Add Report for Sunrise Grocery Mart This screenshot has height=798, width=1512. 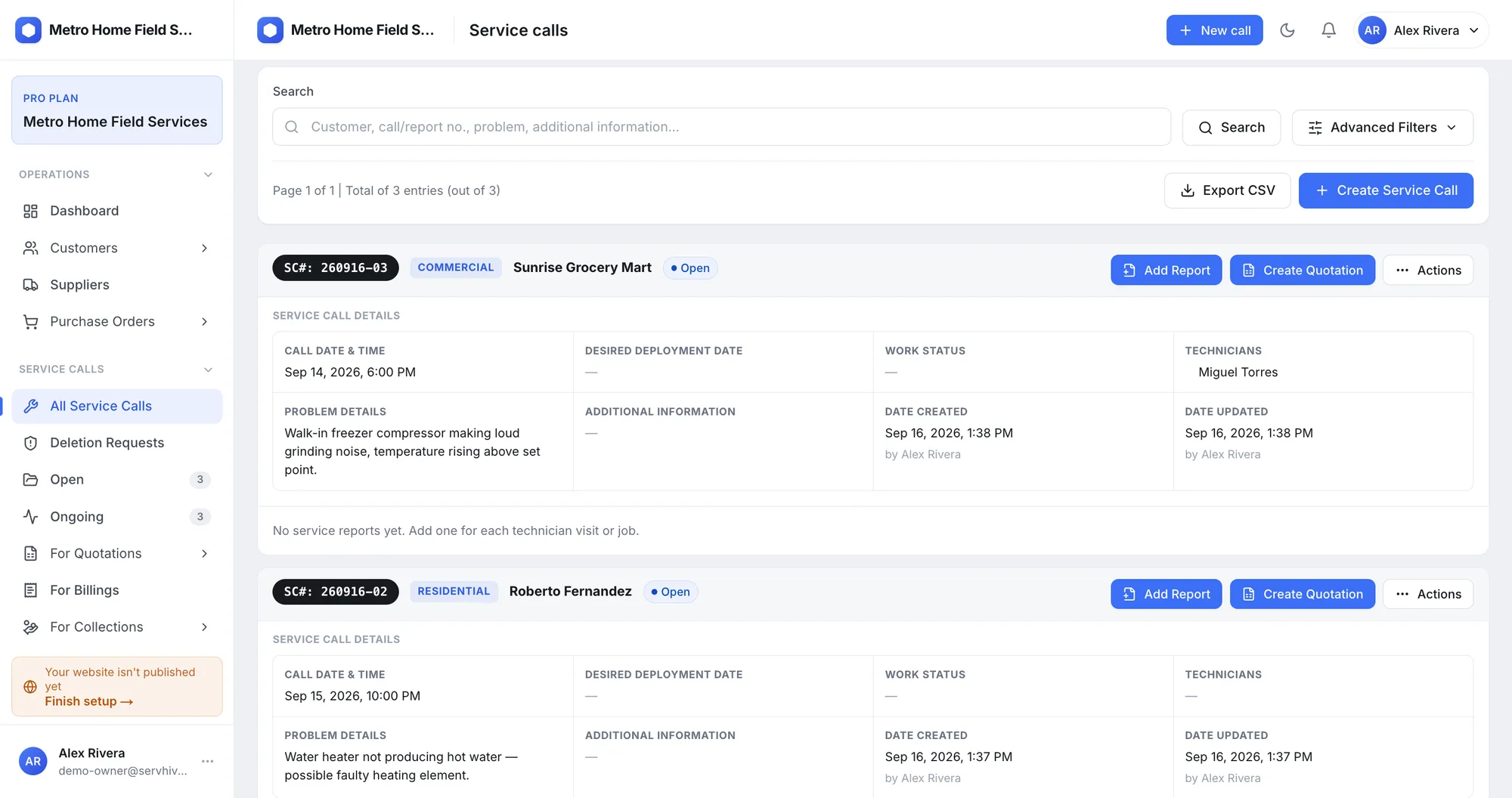pyautogui.click(x=1166, y=271)
